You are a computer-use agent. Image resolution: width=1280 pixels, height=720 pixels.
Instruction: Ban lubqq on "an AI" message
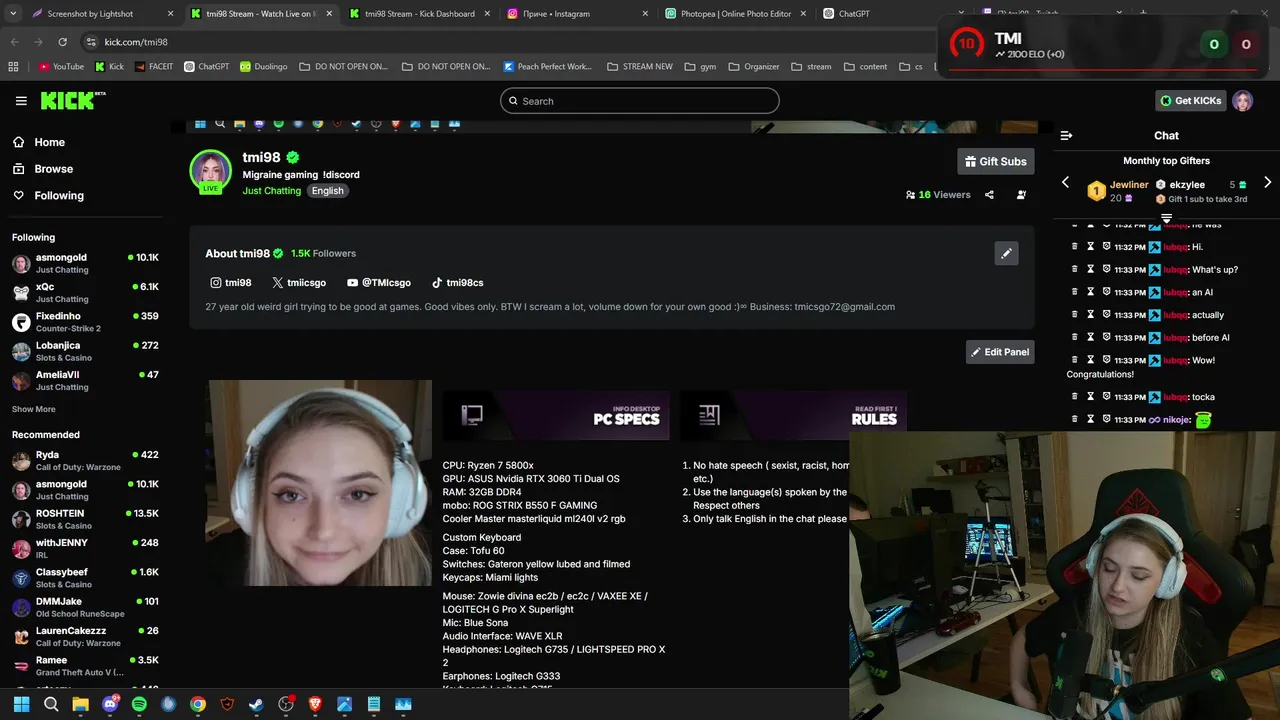click(x=1107, y=292)
